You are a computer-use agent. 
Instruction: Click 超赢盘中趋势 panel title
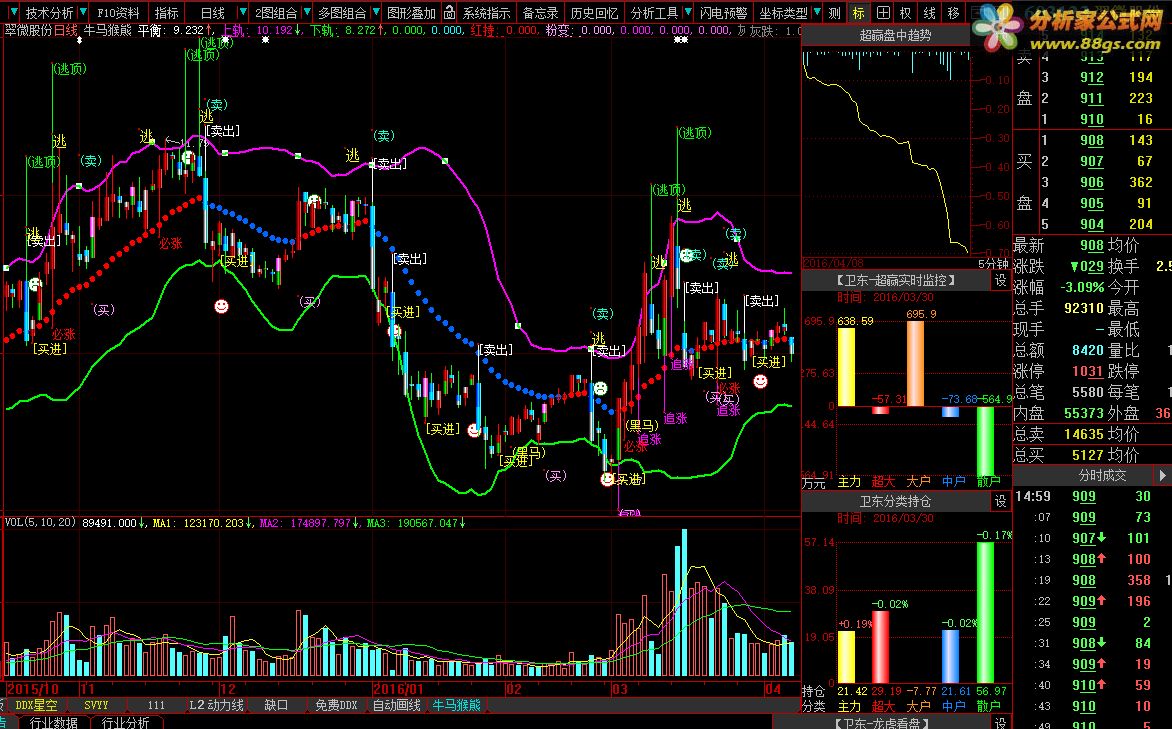(895, 35)
